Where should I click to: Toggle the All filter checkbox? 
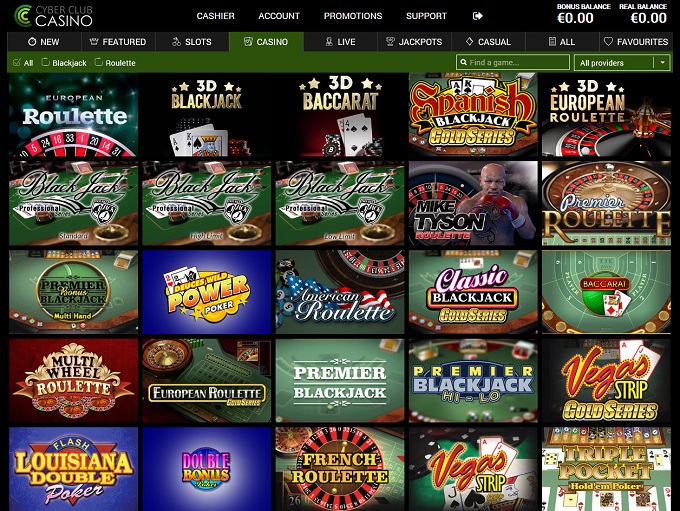(17, 62)
